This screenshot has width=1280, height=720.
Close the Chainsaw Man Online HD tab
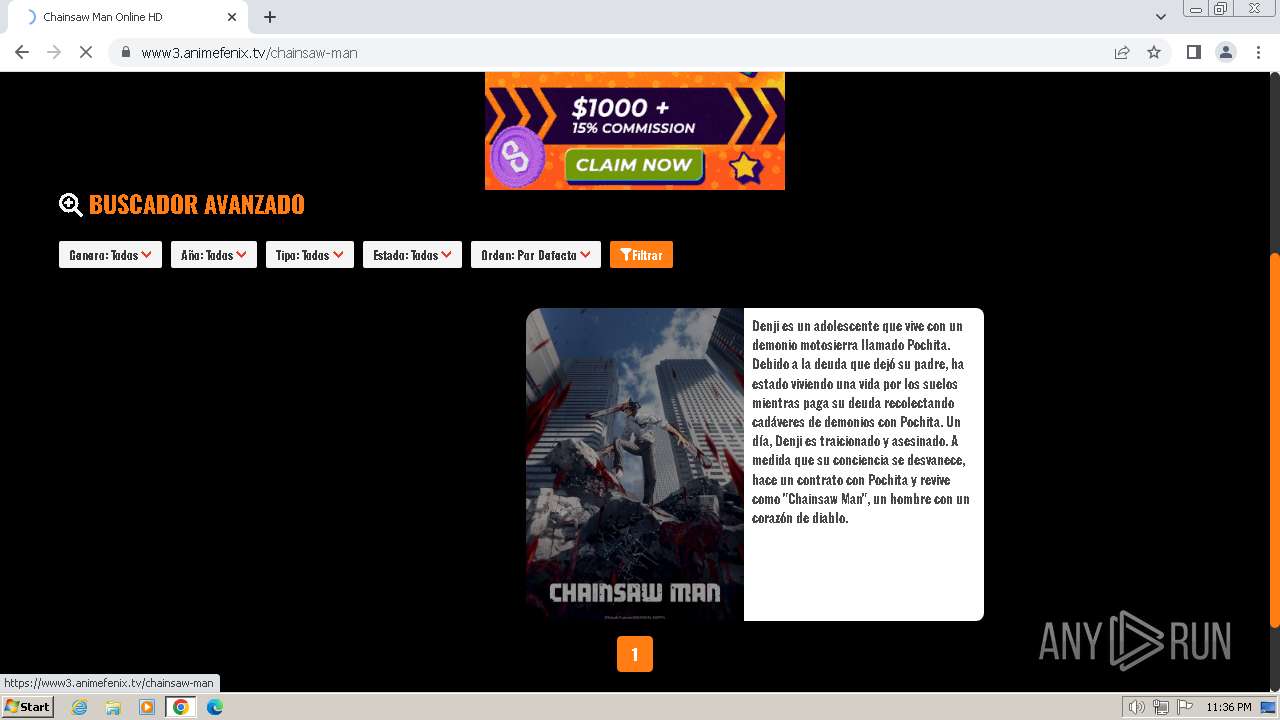click(232, 17)
